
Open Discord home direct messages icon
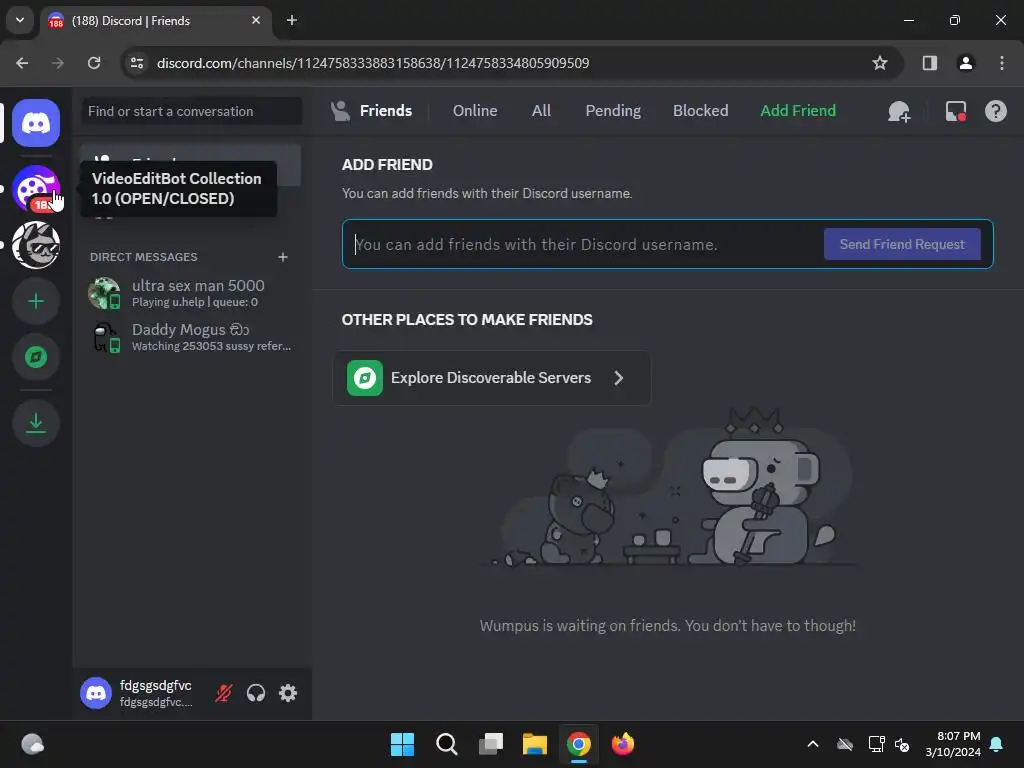pos(36,123)
